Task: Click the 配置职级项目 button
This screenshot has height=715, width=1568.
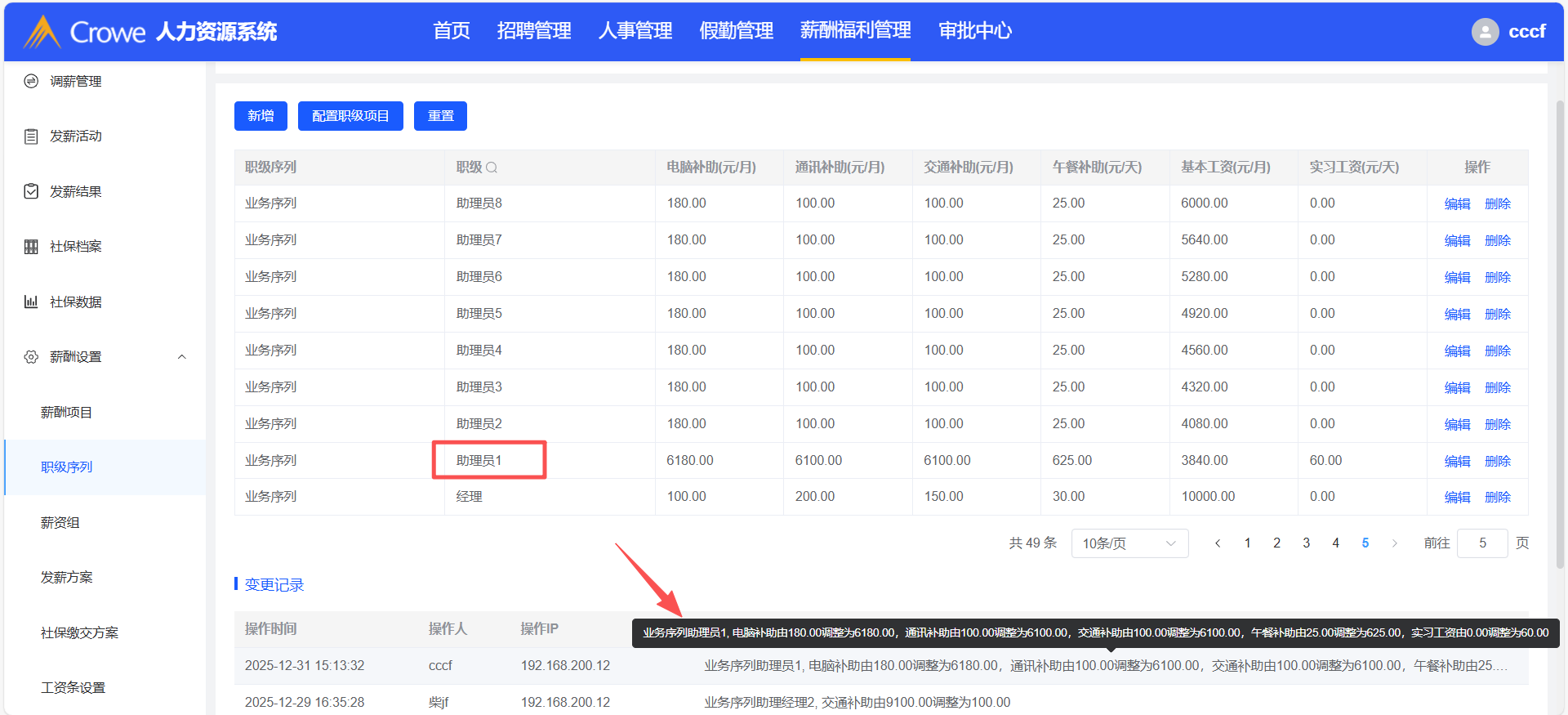Action: pos(350,116)
